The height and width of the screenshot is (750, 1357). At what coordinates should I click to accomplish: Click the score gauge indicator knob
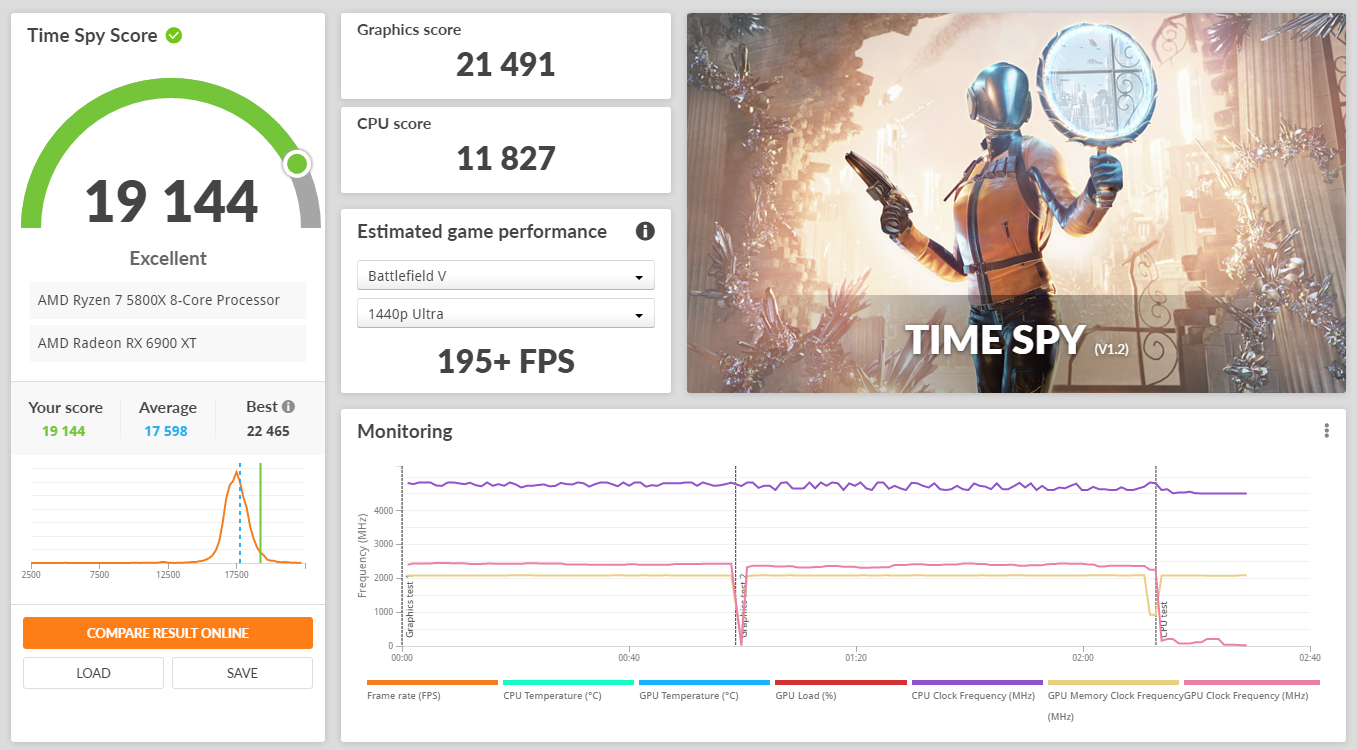[296, 164]
